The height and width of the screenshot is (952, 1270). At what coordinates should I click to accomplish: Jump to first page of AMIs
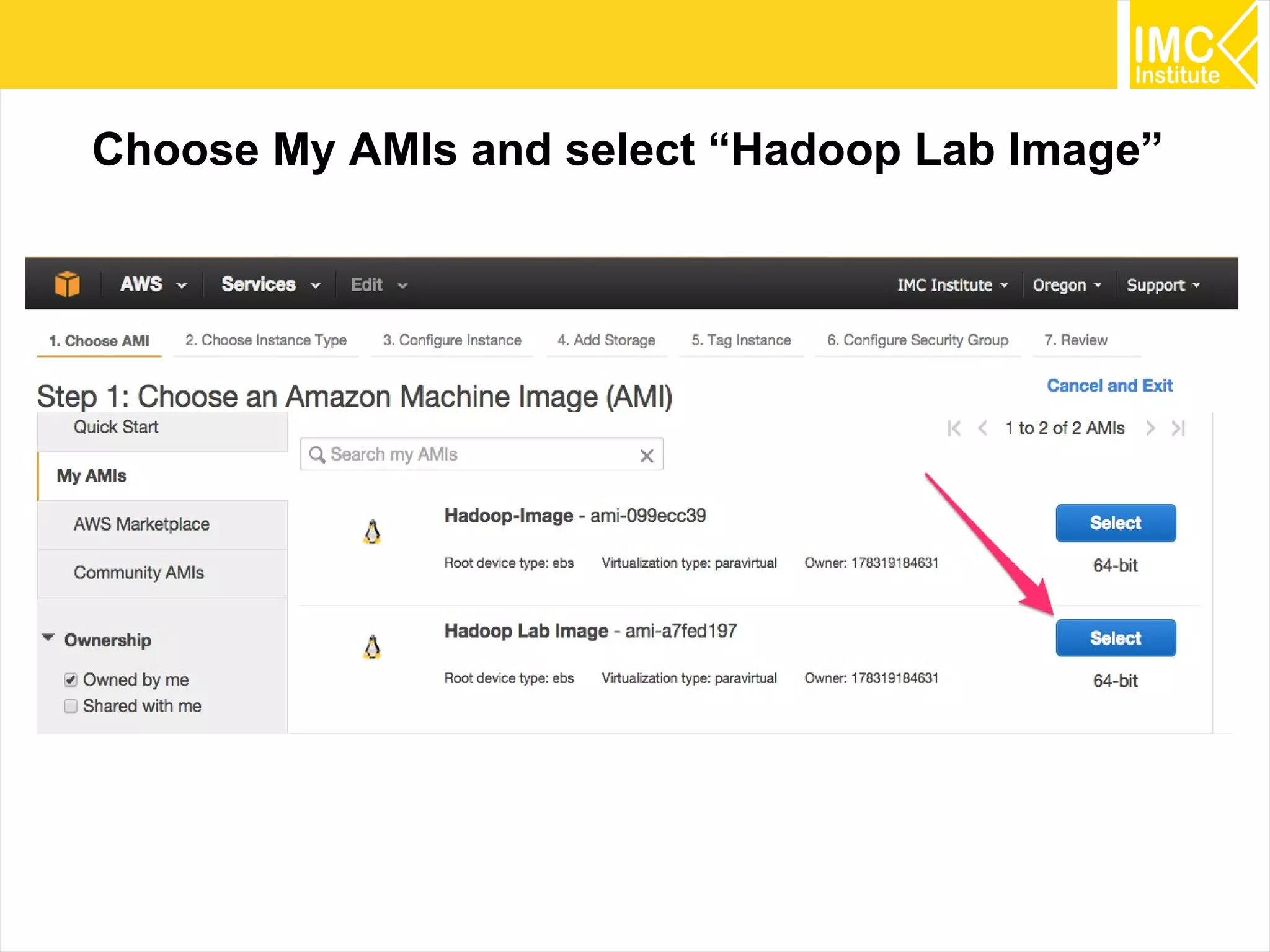(x=954, y=428)
